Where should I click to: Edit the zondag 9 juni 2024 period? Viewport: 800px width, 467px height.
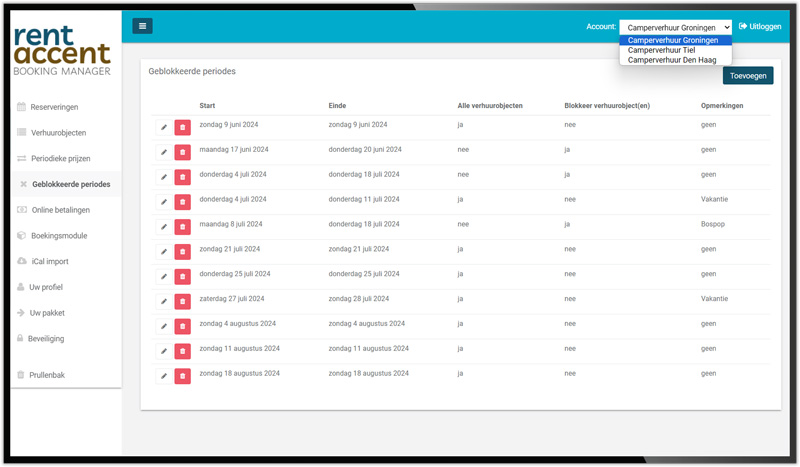click(164, 128)
